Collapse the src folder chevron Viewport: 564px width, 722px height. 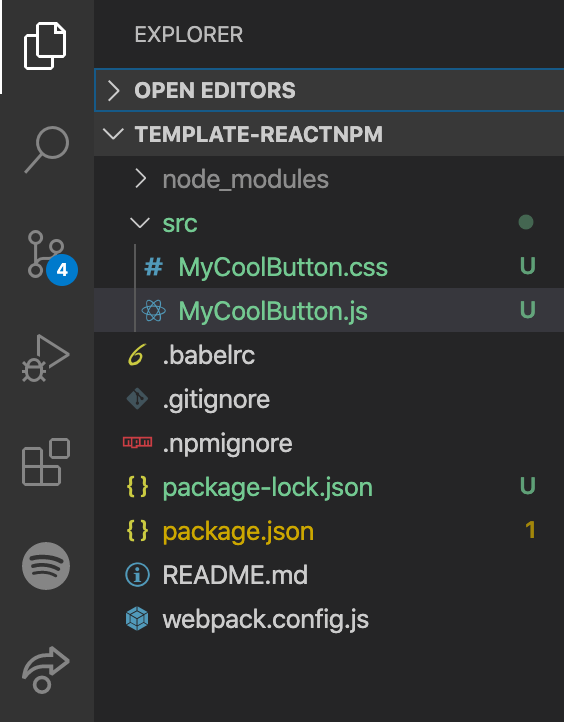click(140, 223)
